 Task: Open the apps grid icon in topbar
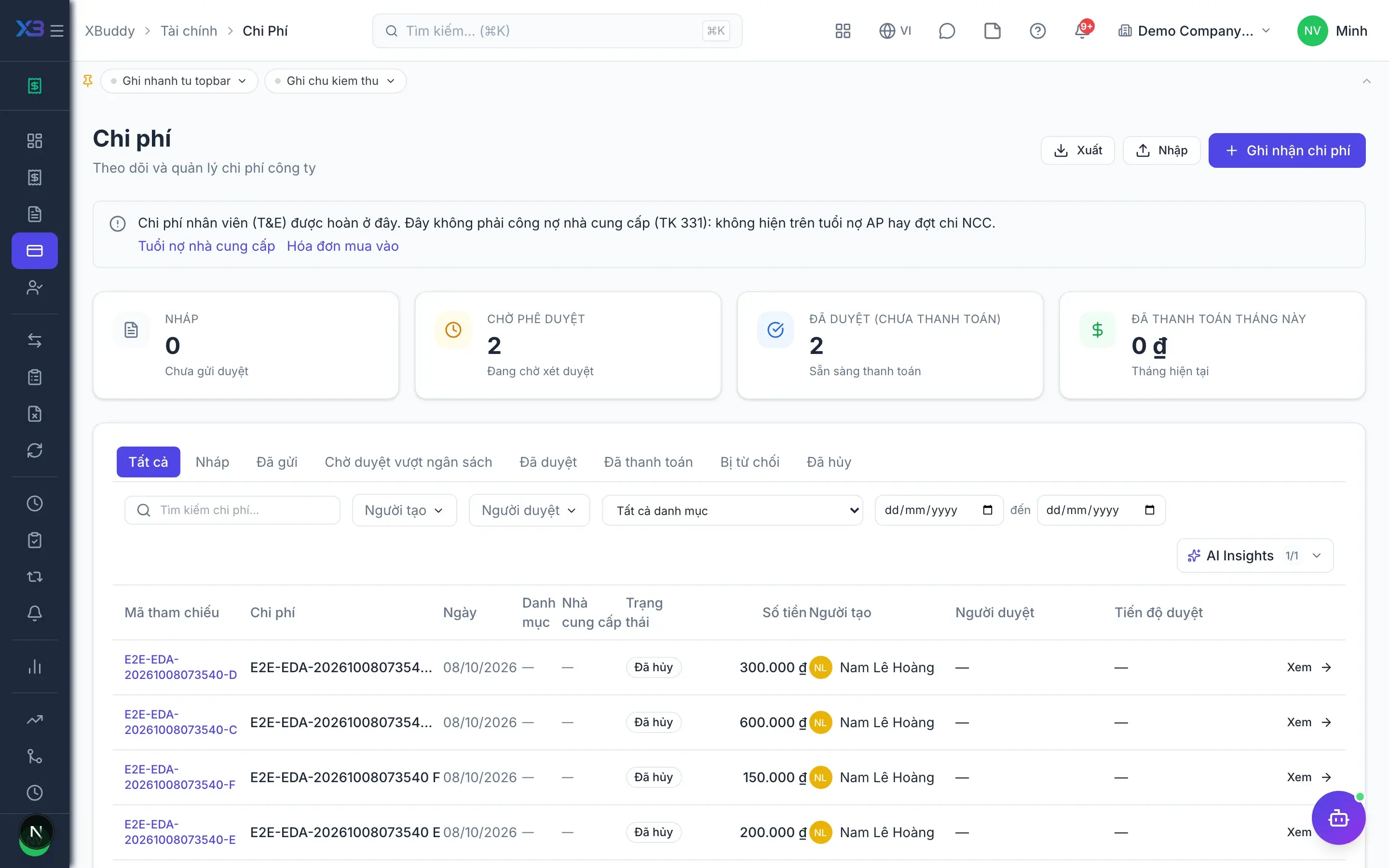843,31
